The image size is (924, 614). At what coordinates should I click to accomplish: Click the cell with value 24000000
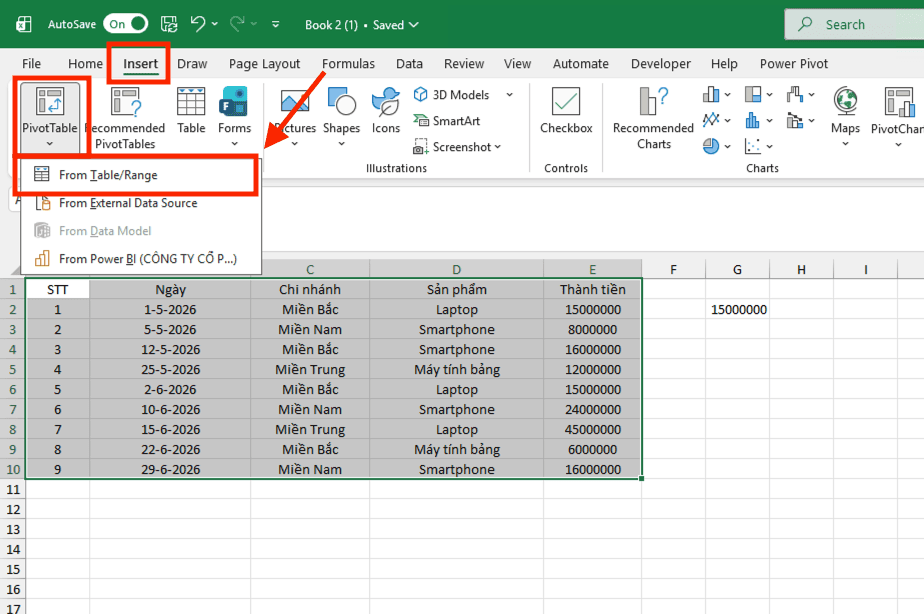tap(592, 410)
